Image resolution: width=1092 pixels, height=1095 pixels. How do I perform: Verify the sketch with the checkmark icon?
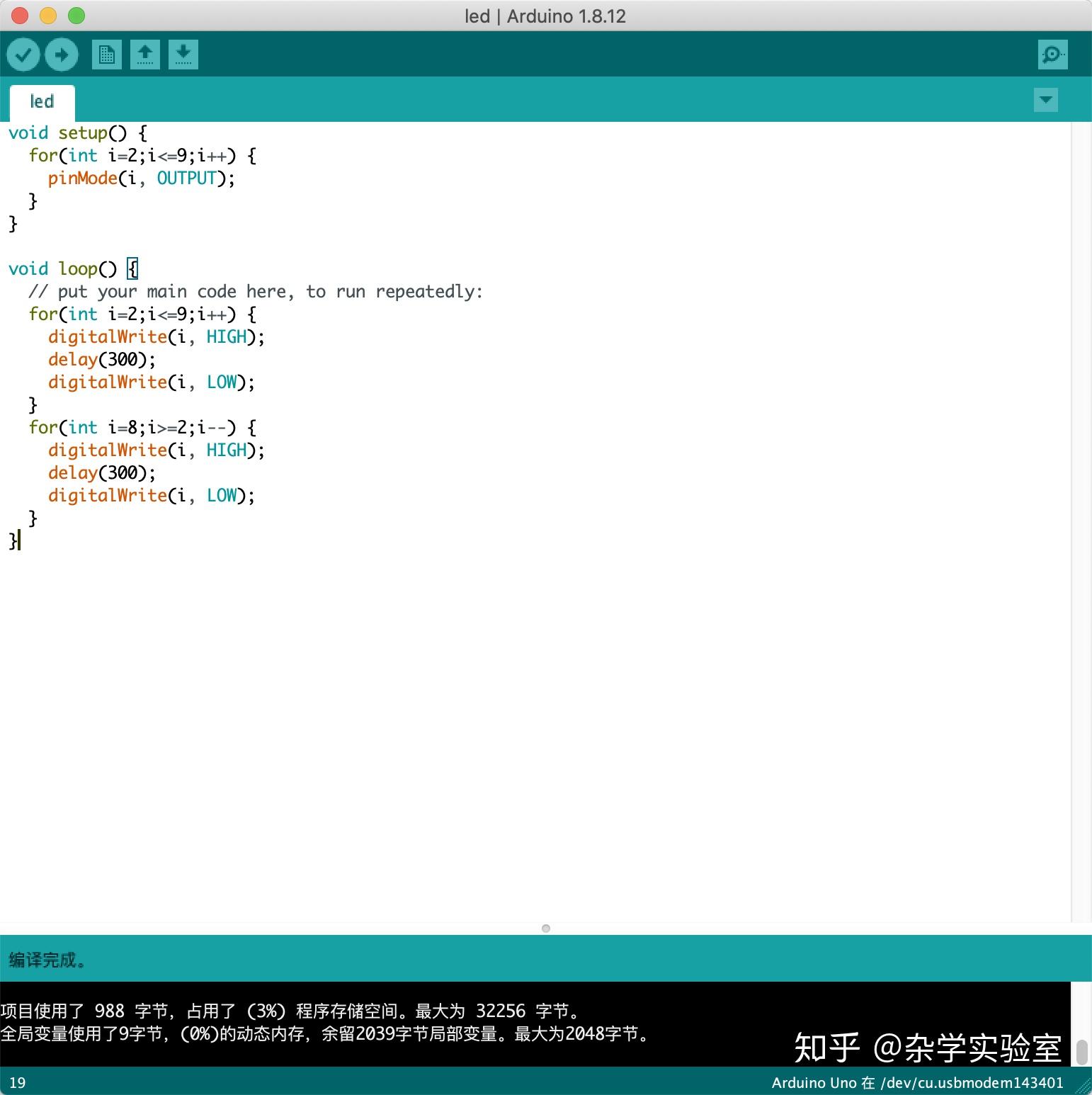[x=23, y=54]
